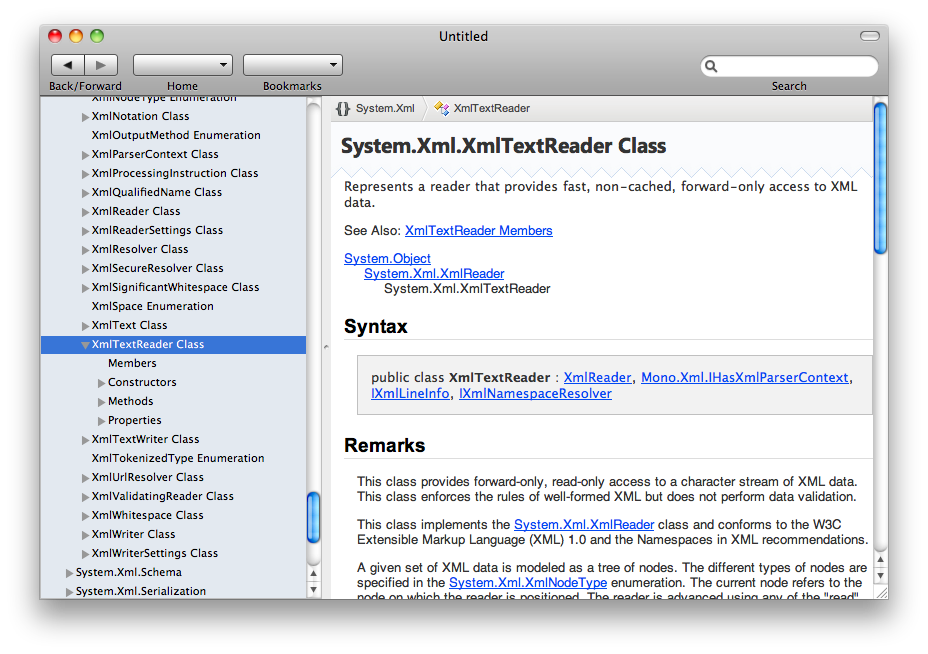Expand the Properties node
The image size is (928, 654).
point(101,421)
